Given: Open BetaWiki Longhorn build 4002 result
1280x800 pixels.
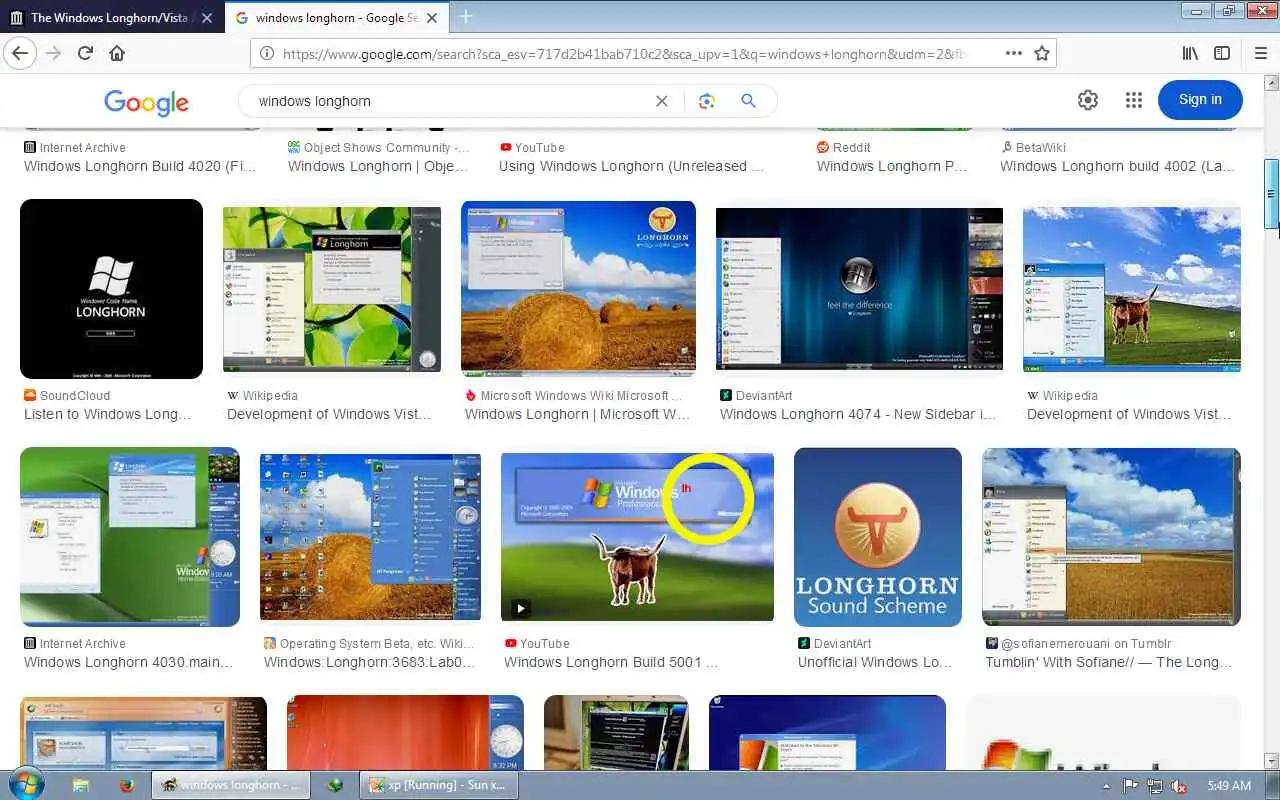Looking at the screenshot, I should coord(1118,166).
